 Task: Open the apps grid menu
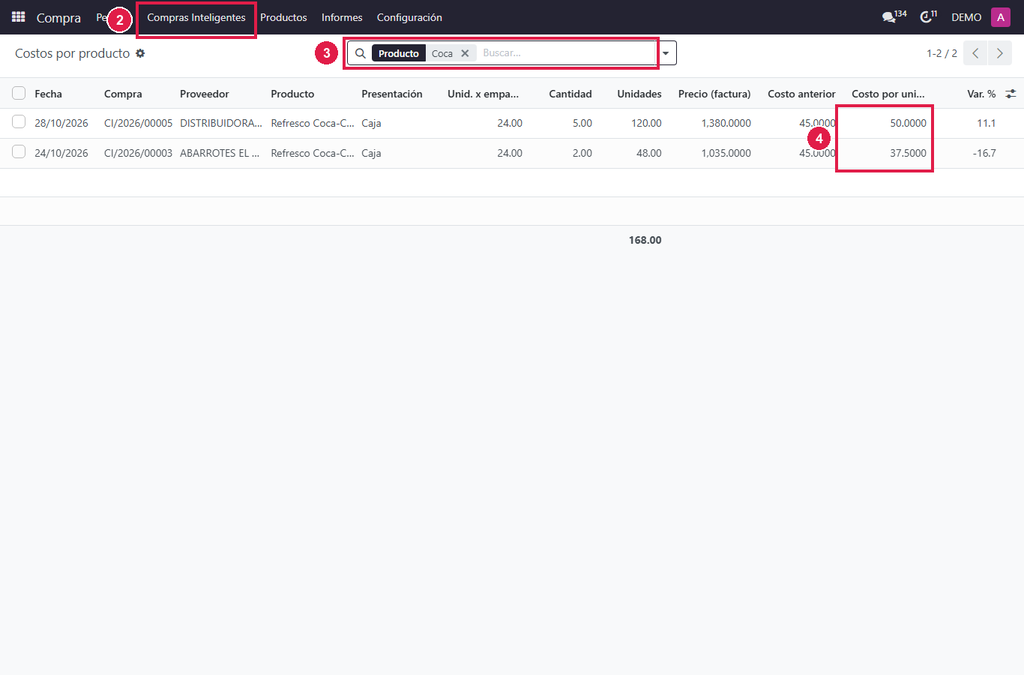(x=18, y=17)
